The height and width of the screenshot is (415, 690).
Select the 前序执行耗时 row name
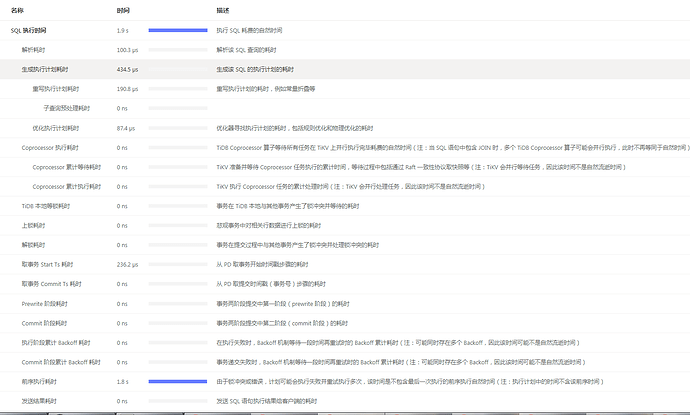click(39, 382)
